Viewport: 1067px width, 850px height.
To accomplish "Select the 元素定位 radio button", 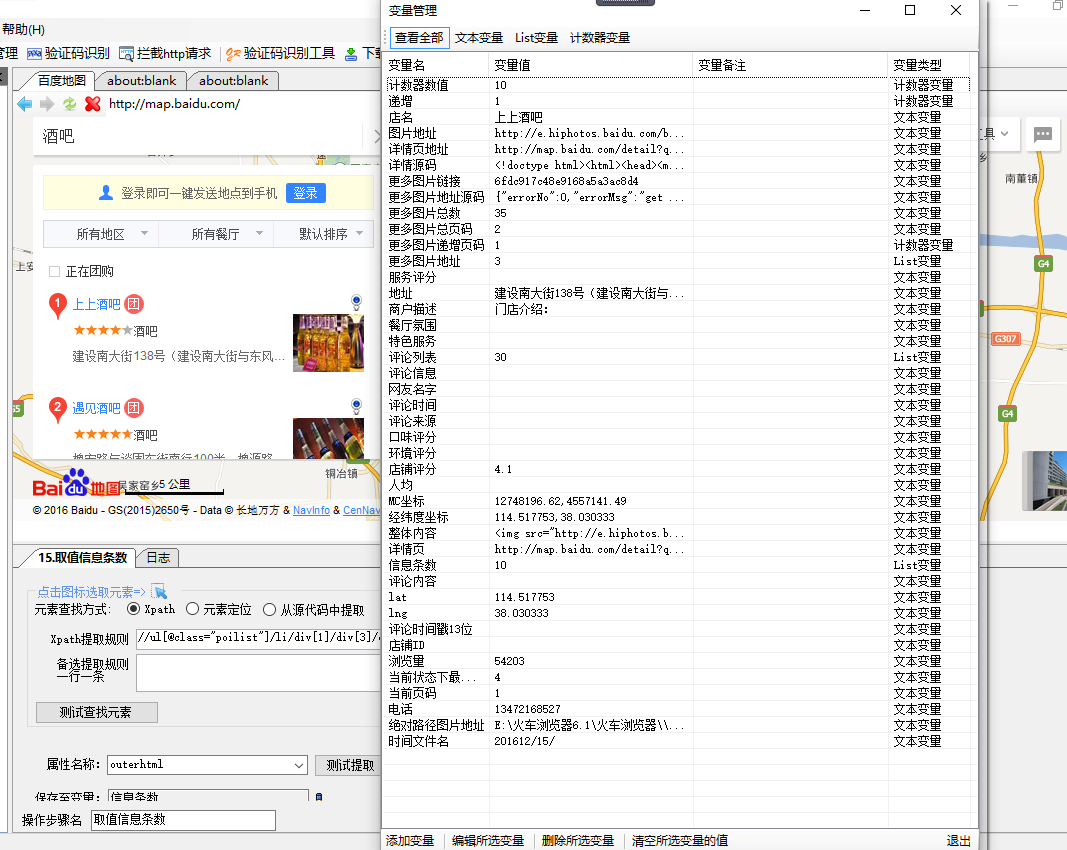I will click(193, 609).
